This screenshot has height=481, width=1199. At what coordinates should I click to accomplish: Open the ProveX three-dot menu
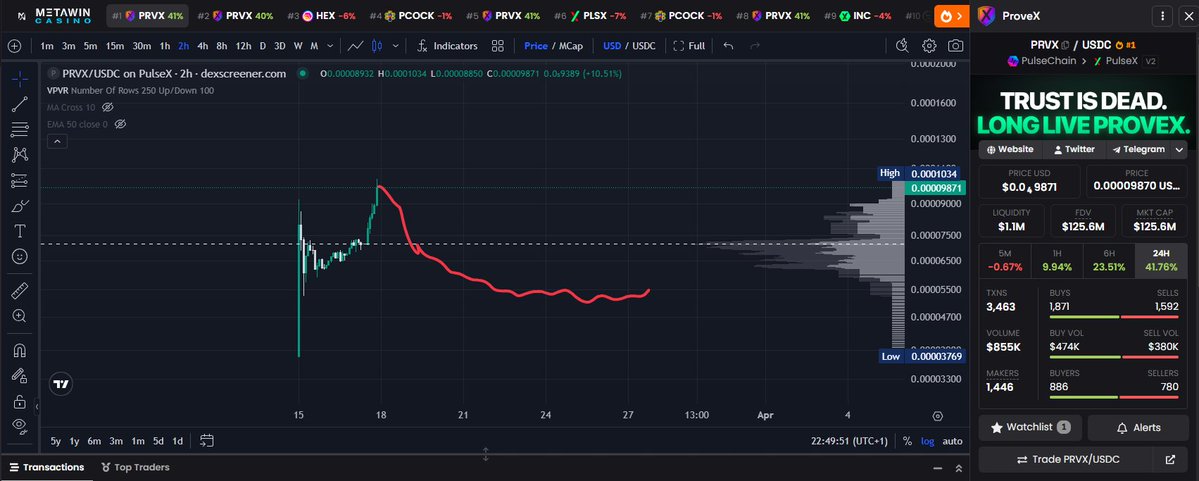point(1162,15)
